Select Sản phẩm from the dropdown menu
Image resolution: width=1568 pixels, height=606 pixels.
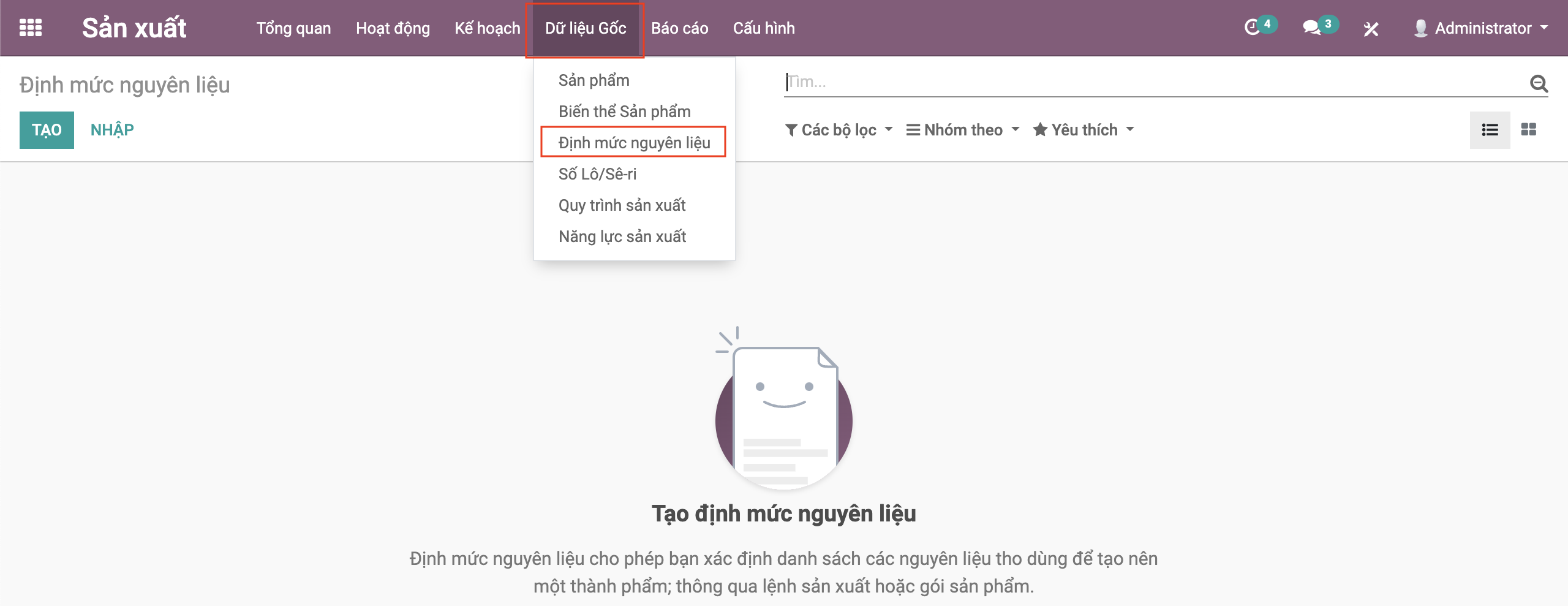[x=594, y=80]
